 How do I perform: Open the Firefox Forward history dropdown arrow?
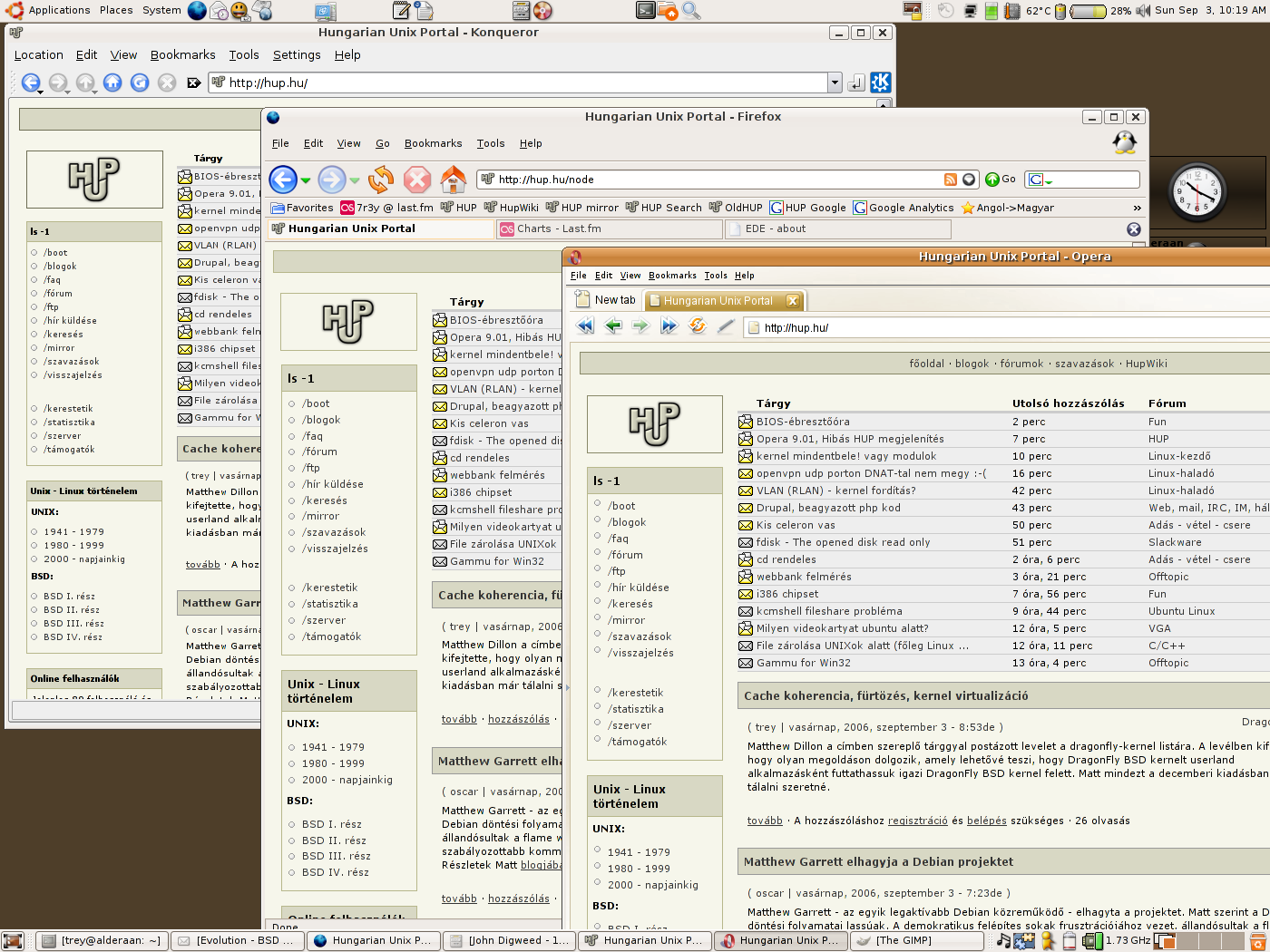point(355,180)
